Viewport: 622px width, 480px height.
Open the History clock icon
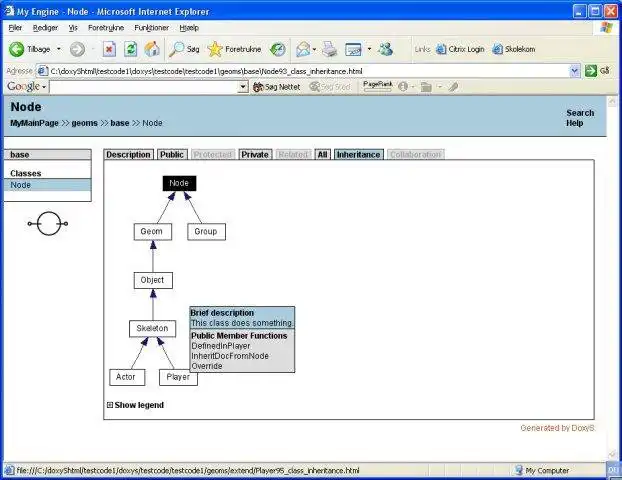pos(278,49)
